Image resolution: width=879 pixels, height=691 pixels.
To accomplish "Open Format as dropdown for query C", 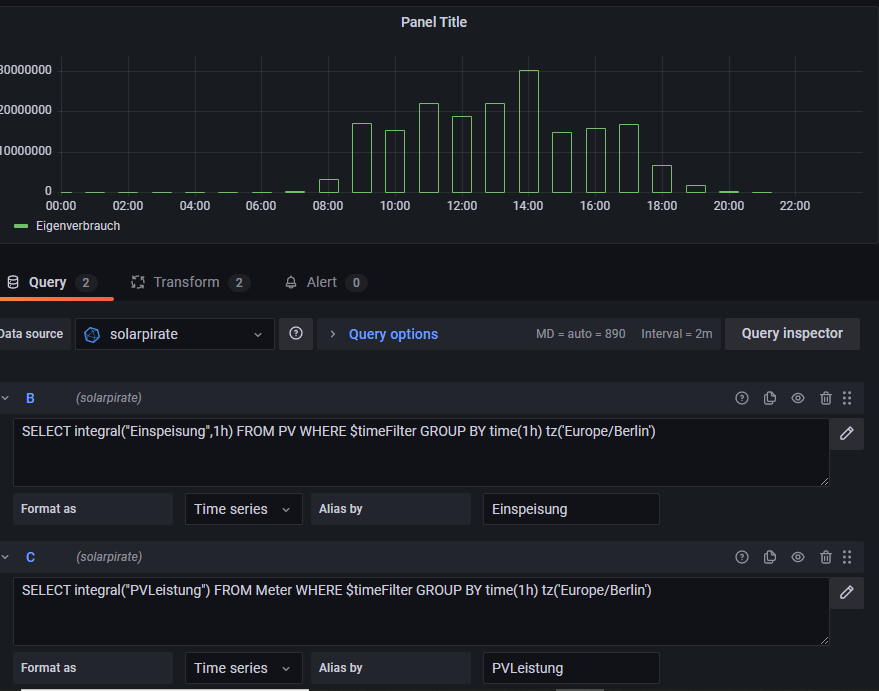I will point(243,668).
